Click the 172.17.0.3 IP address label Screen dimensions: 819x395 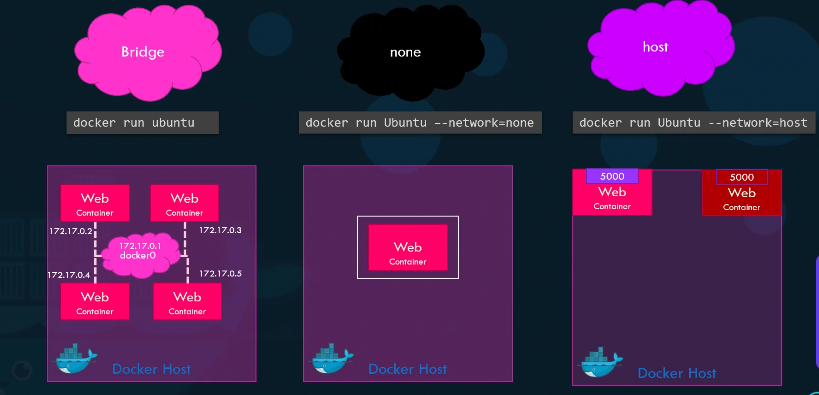pyautogui.click(x=220, y=229)
